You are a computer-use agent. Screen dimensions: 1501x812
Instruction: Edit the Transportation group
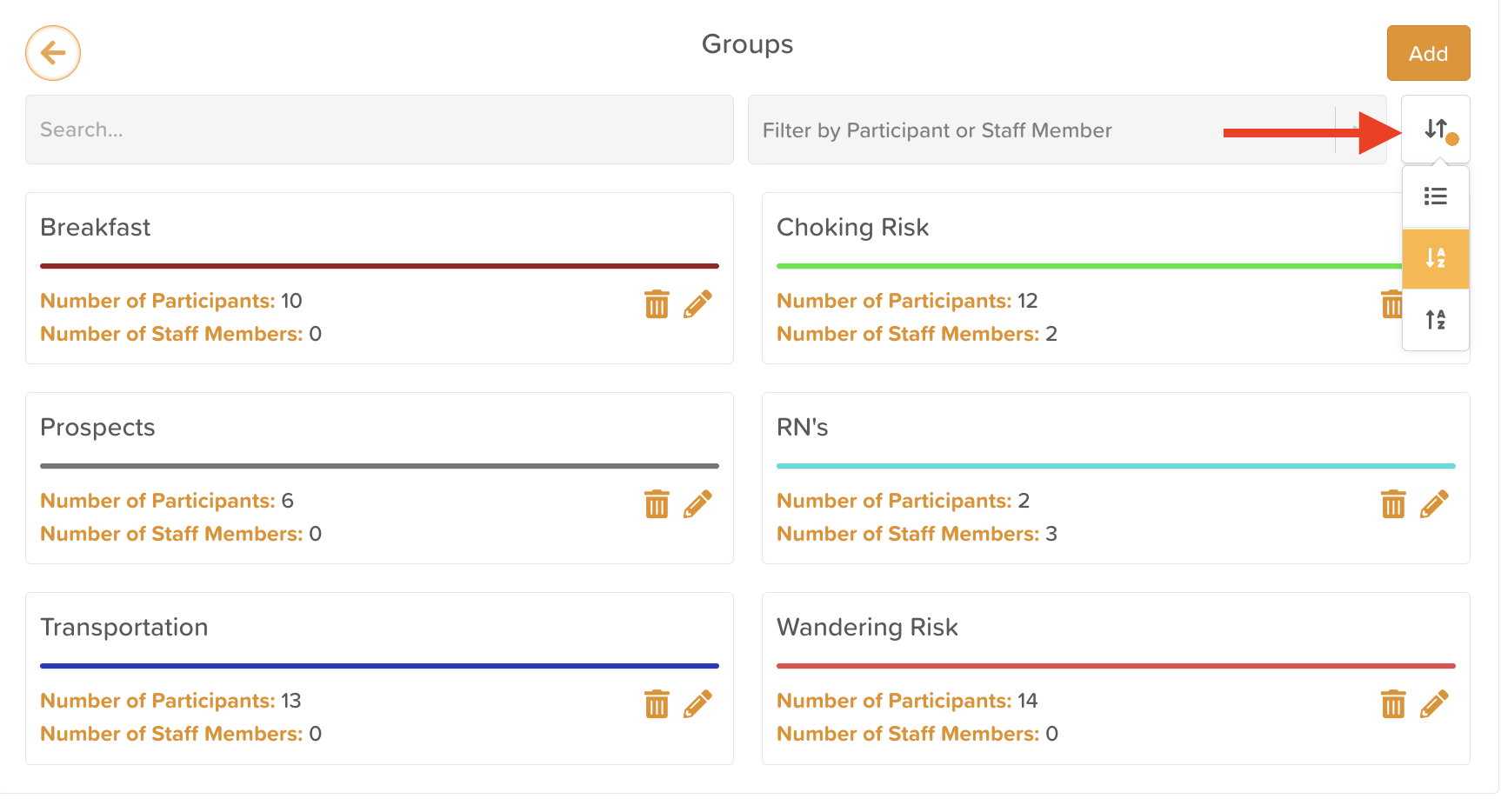697,704
